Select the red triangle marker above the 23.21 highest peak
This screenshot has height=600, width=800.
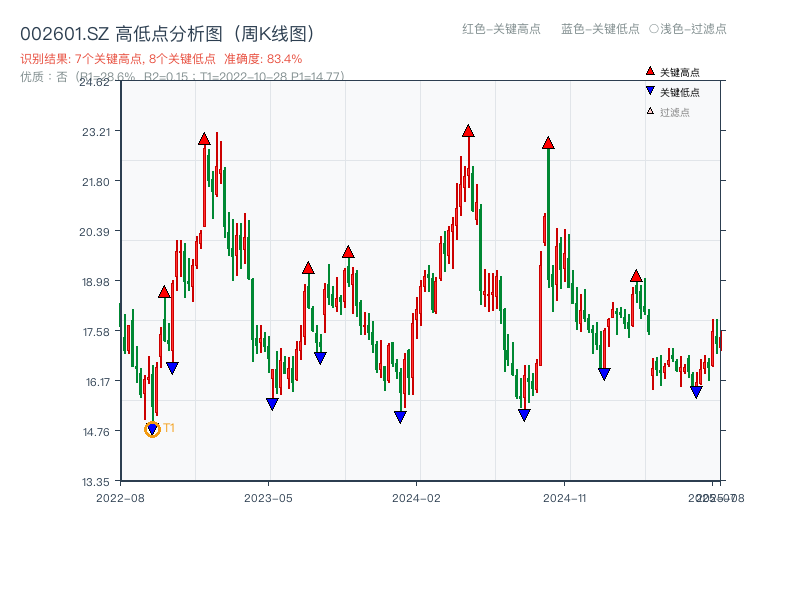click(x=468, y=131)
